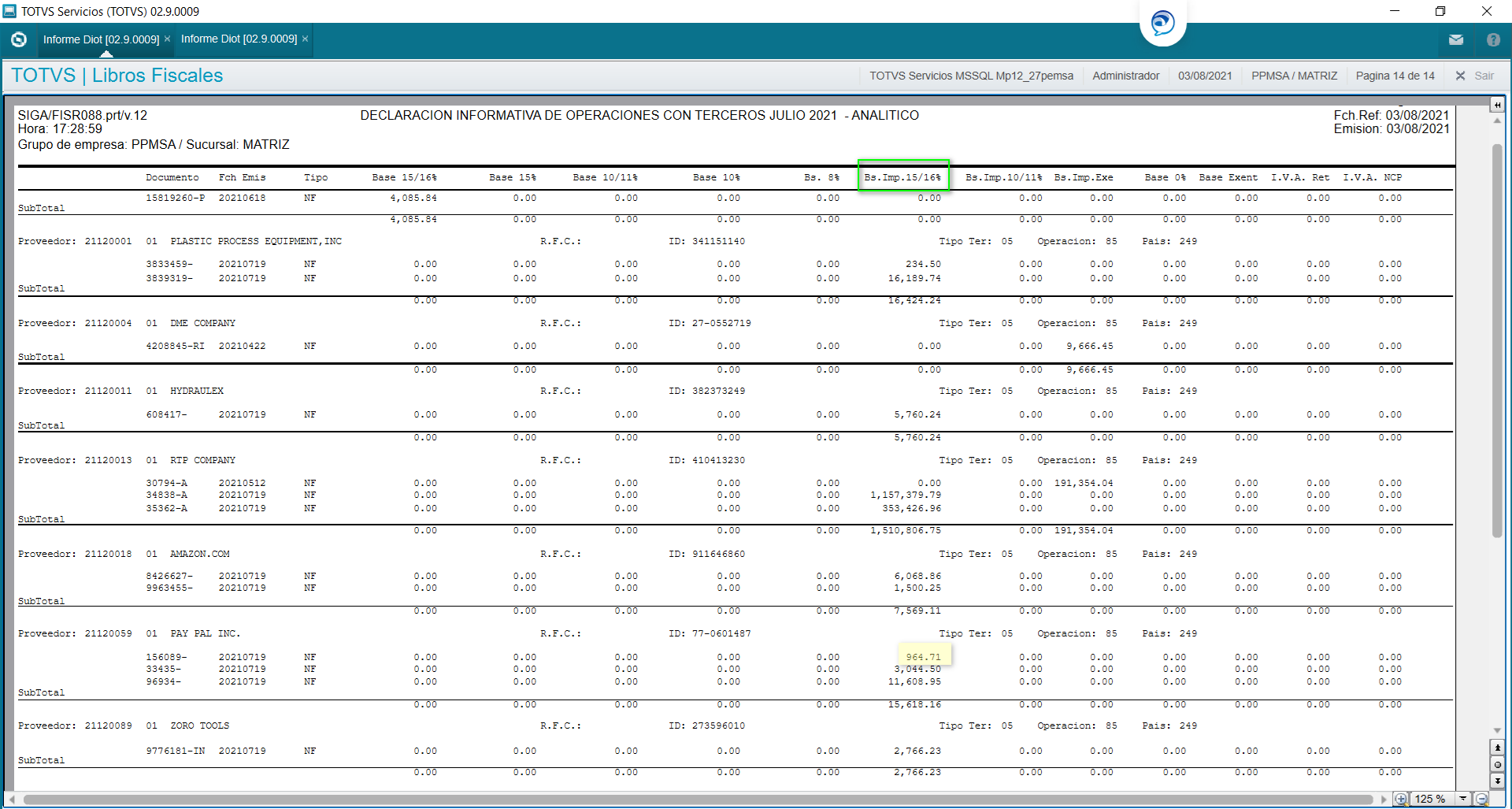Screen dimensions: 1512x809
Task: Click the vertical scrollbar thumb
Action: (x=1497, y=340)
